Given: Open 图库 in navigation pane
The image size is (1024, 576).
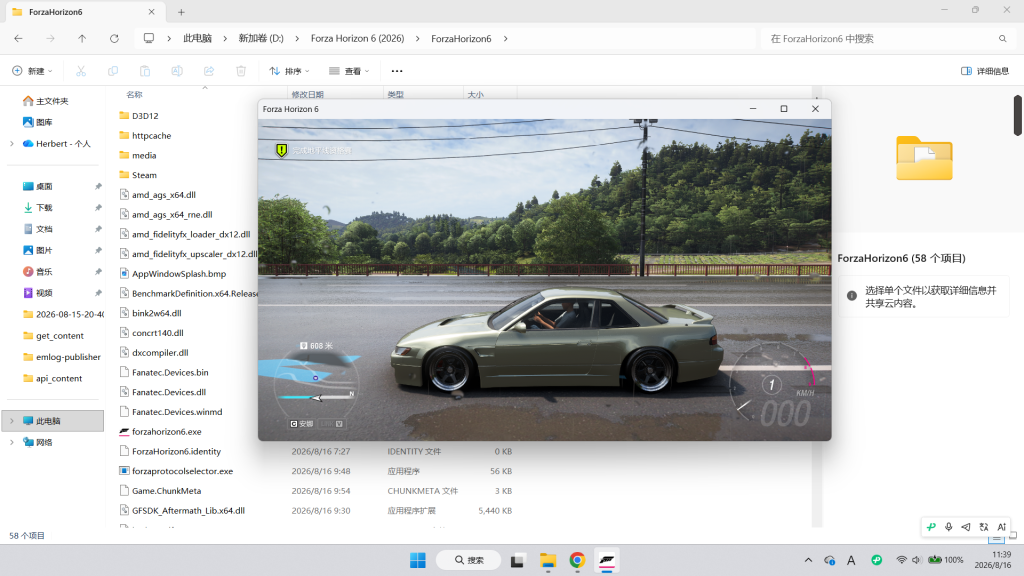Looking at the screenshot, I should tap(44, 122).
